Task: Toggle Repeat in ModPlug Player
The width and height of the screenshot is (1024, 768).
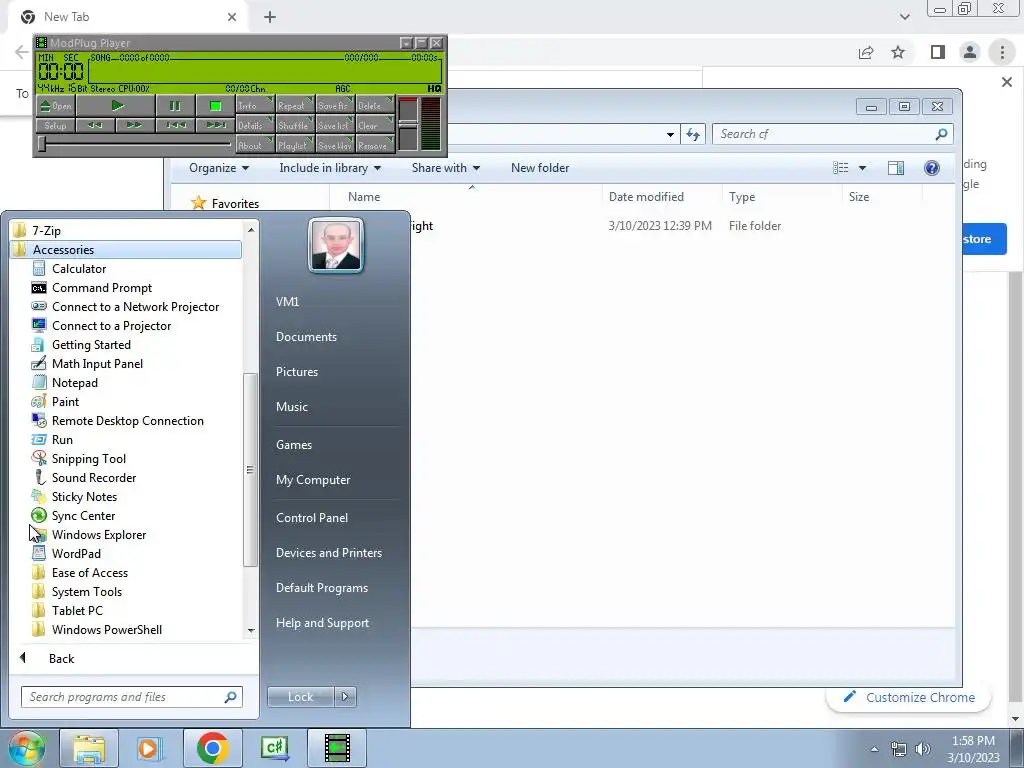Action: coord(295,105)
